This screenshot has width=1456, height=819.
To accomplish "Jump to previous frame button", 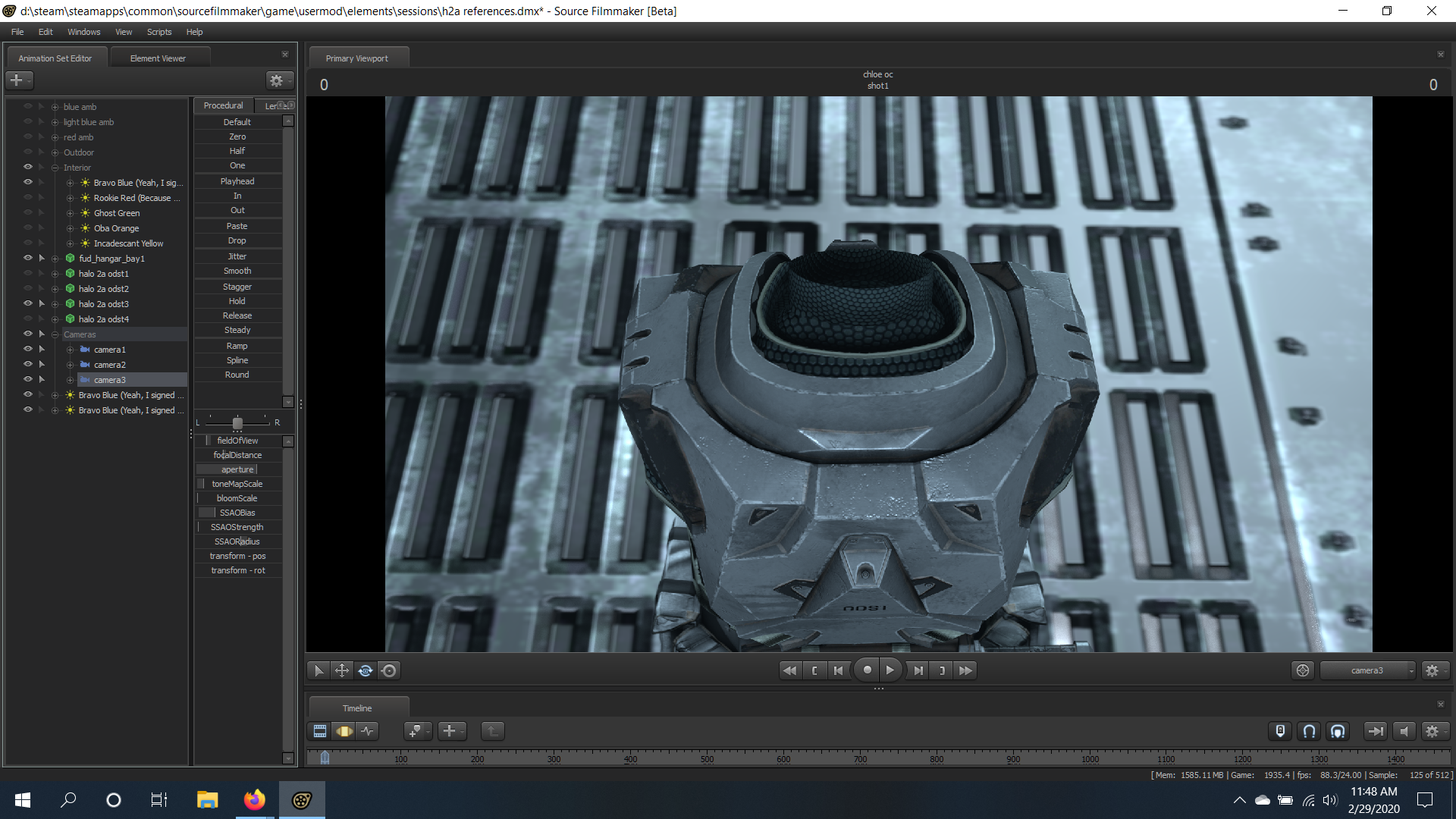I will [838, 670].
